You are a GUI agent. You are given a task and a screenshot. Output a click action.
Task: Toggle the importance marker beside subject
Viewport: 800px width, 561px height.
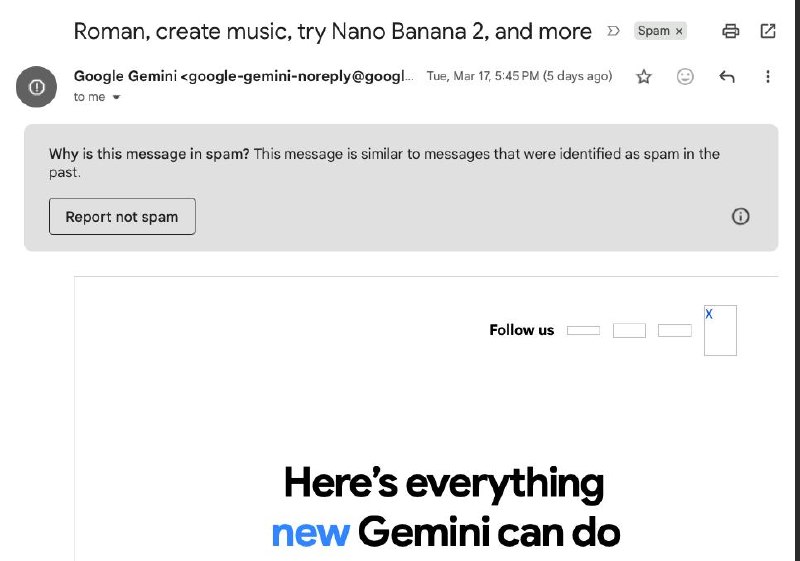(x=614, y=31)
